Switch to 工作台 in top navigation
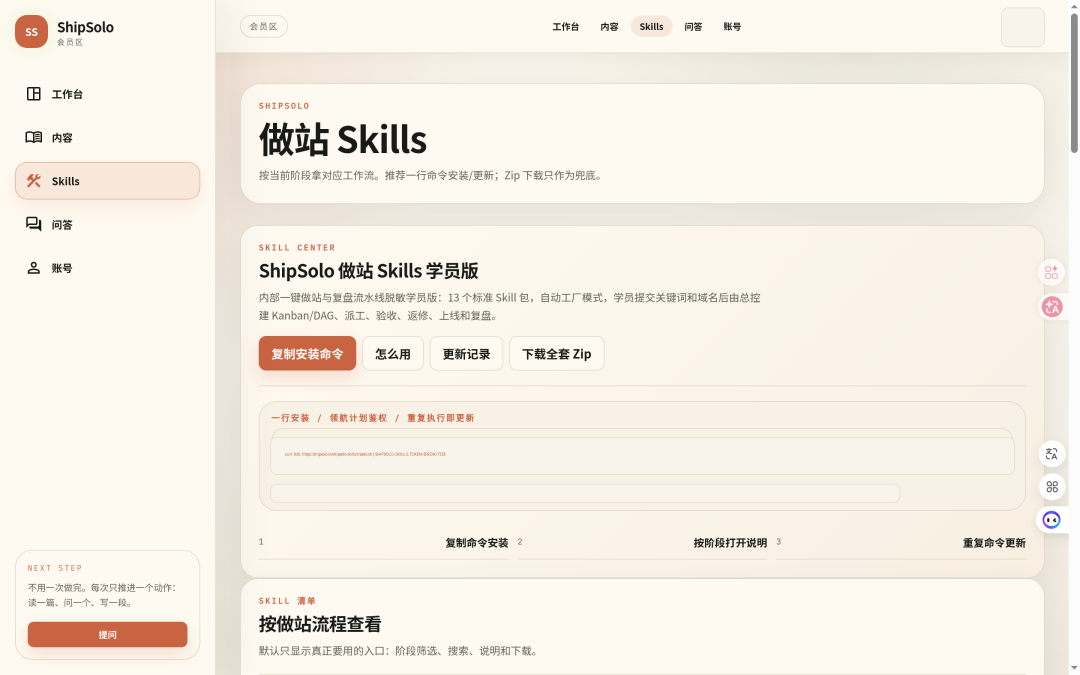1080x675 pixels. pos(565,27)
